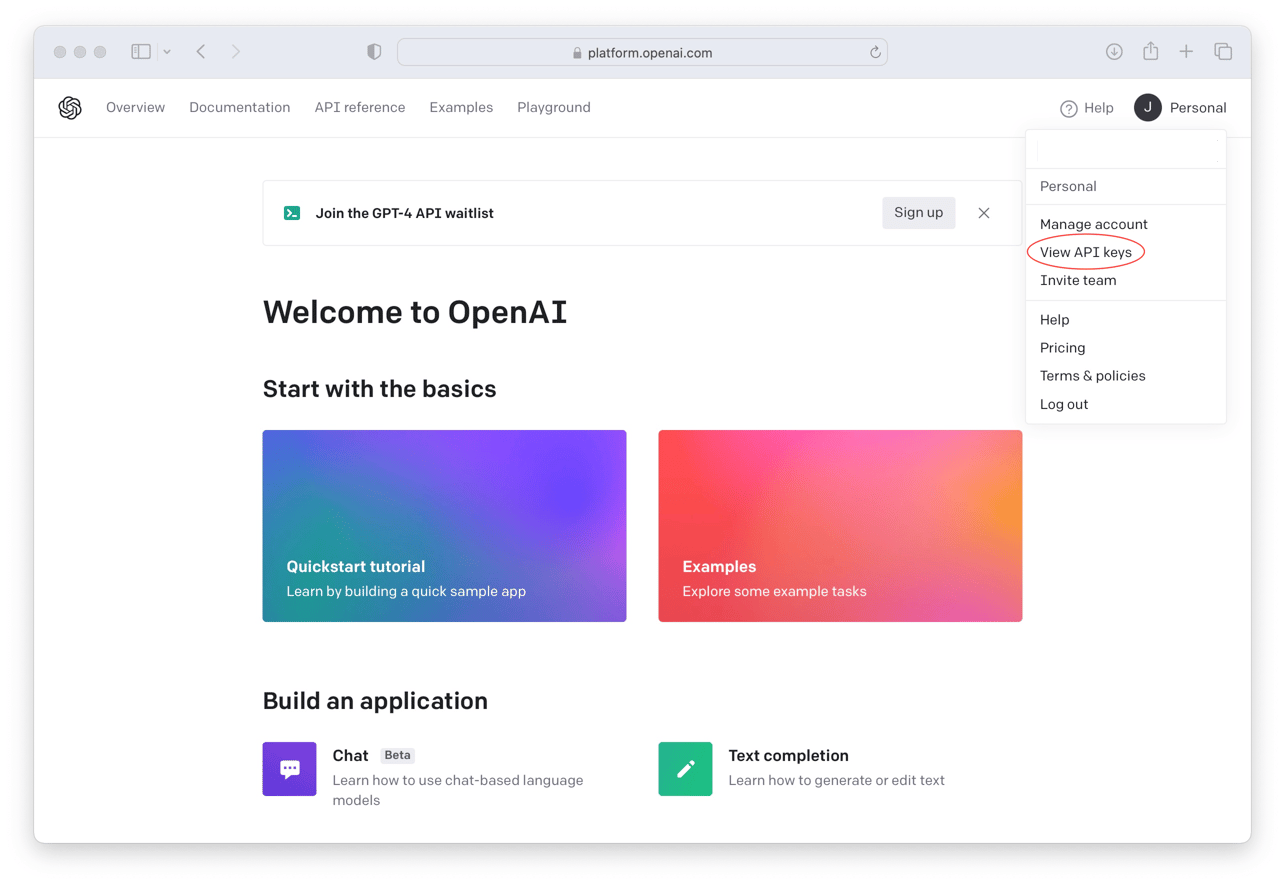Click the Safari share icon
This screenshot has height=885, width=1285.
(1150, 51)
